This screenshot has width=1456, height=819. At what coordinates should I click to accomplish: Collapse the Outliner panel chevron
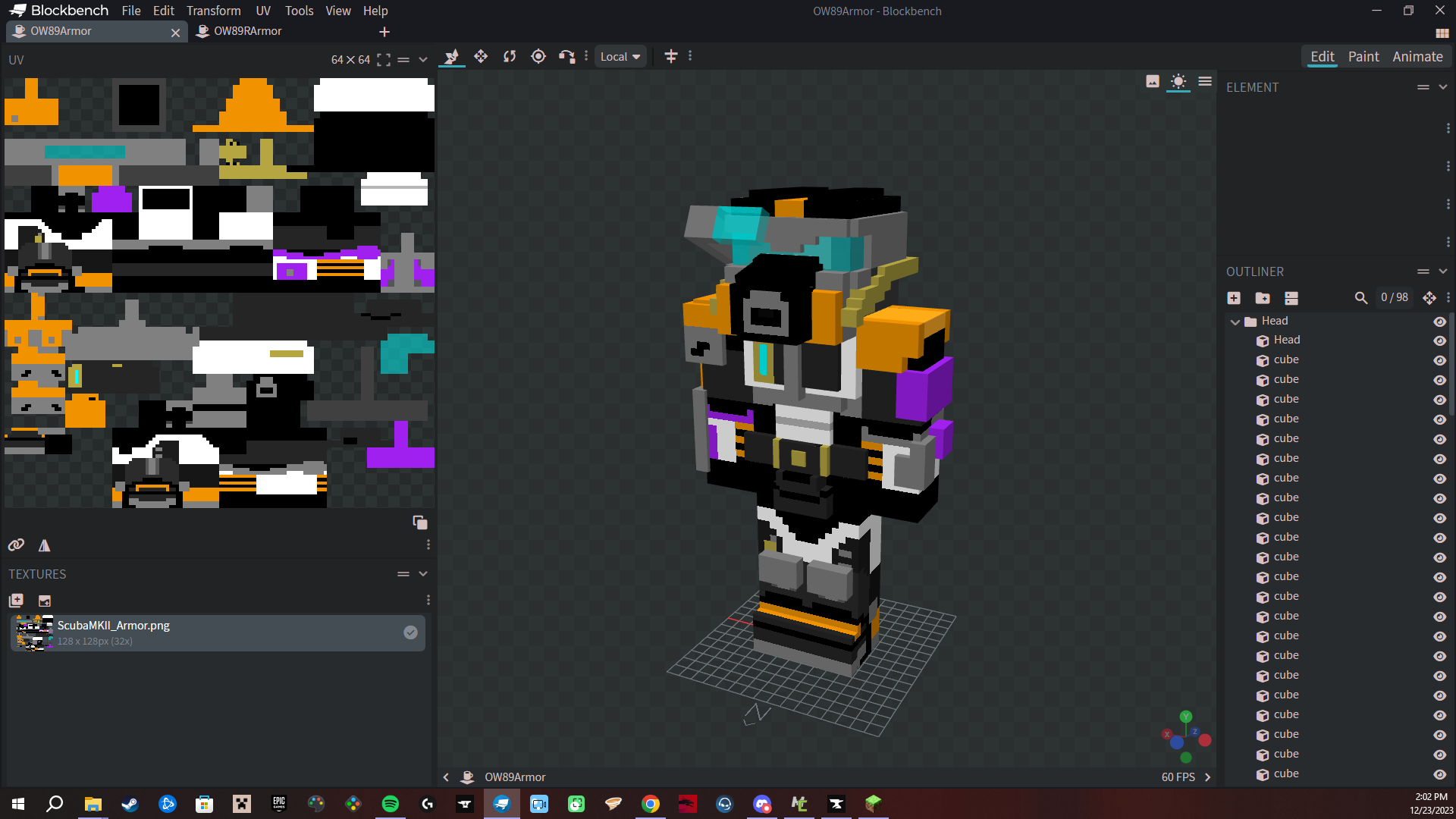[1443, 271]
